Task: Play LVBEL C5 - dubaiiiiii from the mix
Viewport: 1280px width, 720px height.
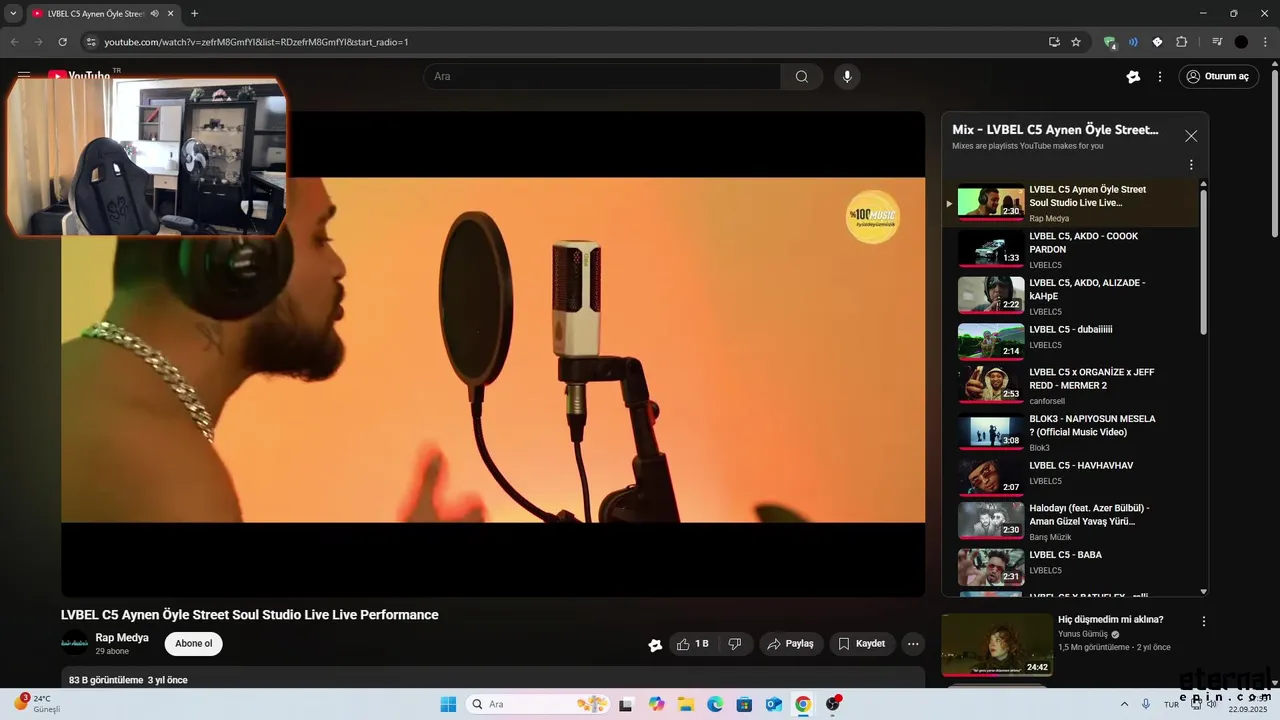Action: pos(1070,341)
